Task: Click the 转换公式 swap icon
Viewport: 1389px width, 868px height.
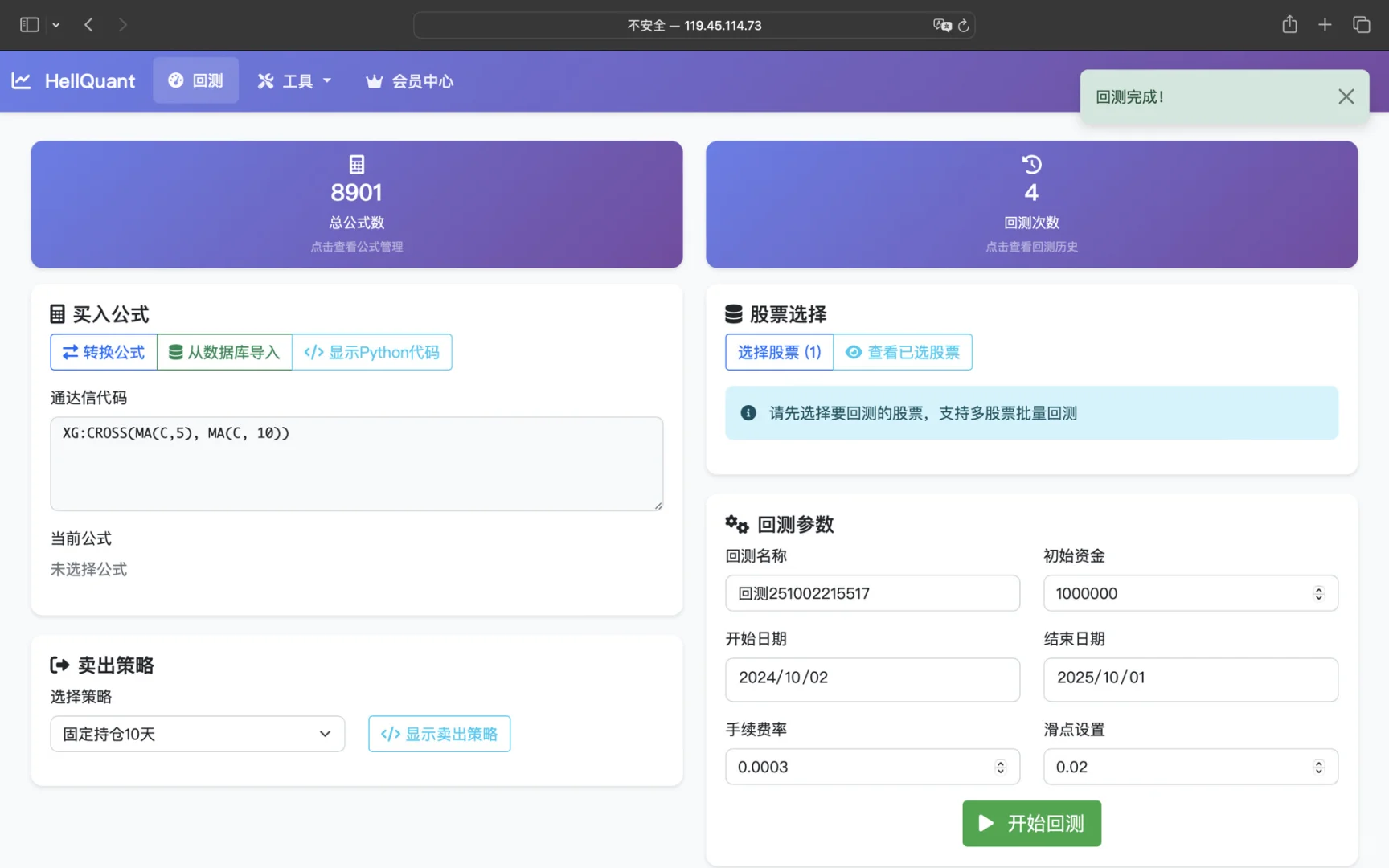Action: pyautogui.click(x=69, y=352)
